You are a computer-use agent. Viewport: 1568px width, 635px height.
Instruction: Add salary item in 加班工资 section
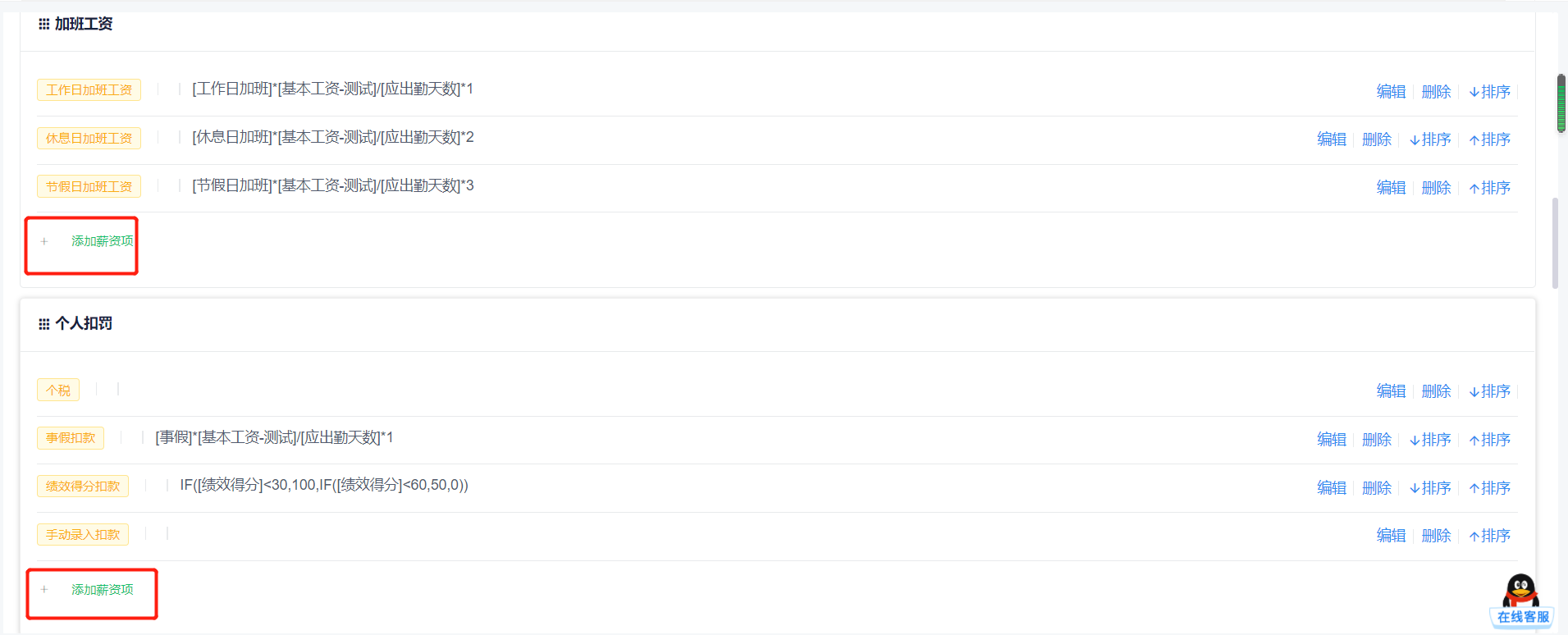pos(102,241)
